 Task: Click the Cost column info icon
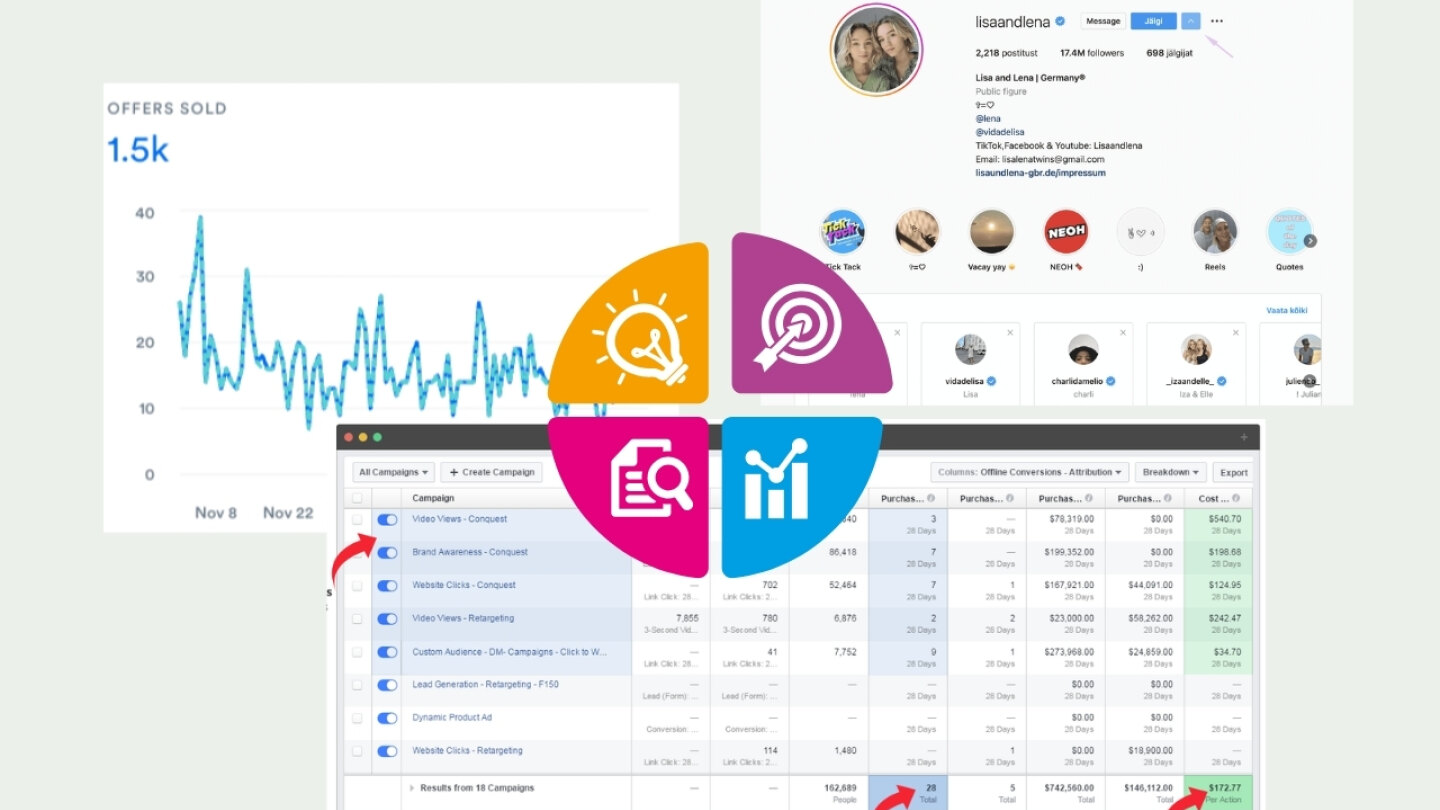(x=1237, y=498)
